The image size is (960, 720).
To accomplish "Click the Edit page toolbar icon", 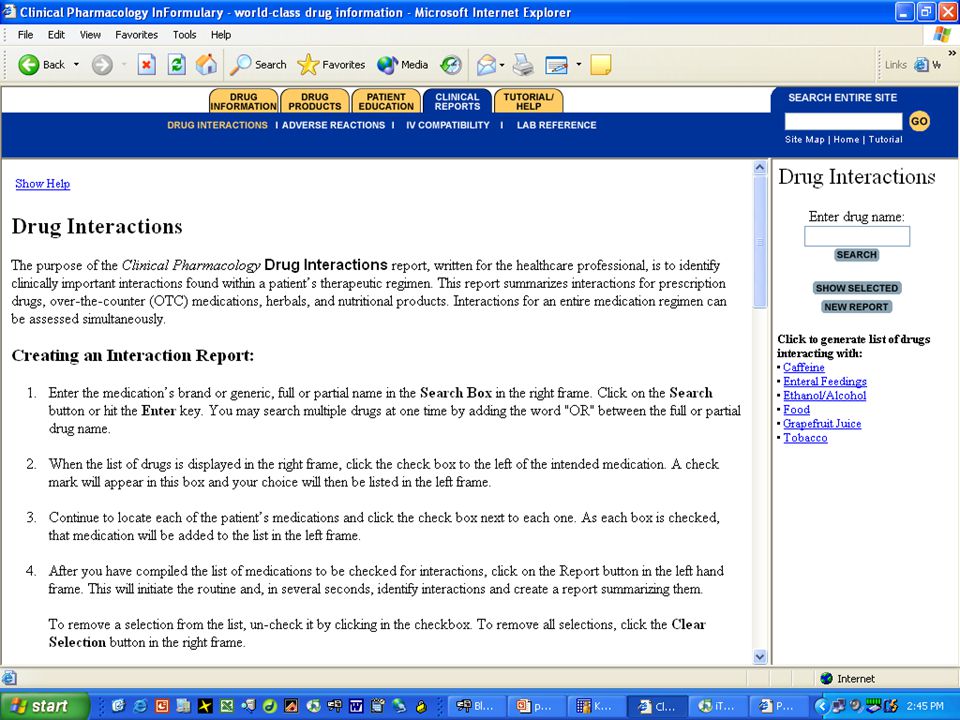I will coord(556,65).
